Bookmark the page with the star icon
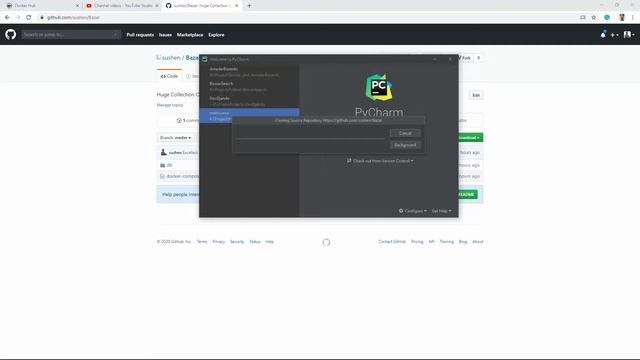The width and height of the screenshot is (640, 360). (594, 18)
